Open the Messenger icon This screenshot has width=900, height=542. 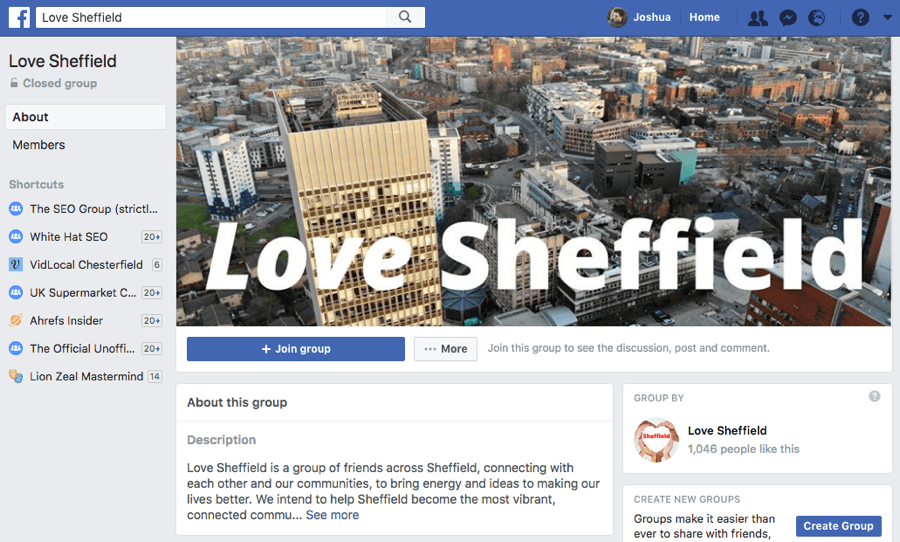[788, 18]
